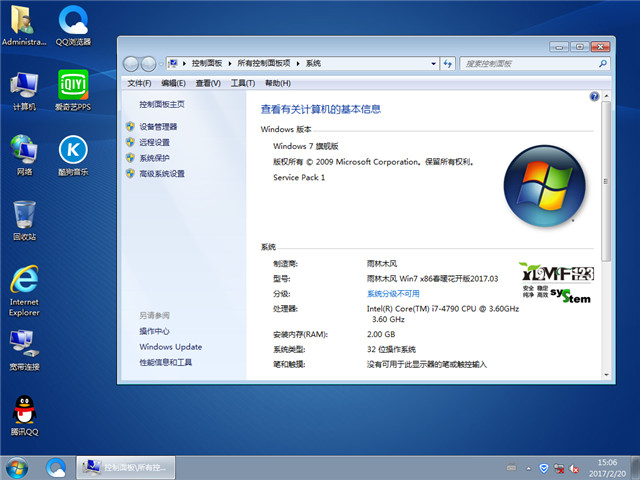This screenshot has height=480, width=640.
Task: Select the 控制面板 taskbar window button
Action: (x=126, y=468)
